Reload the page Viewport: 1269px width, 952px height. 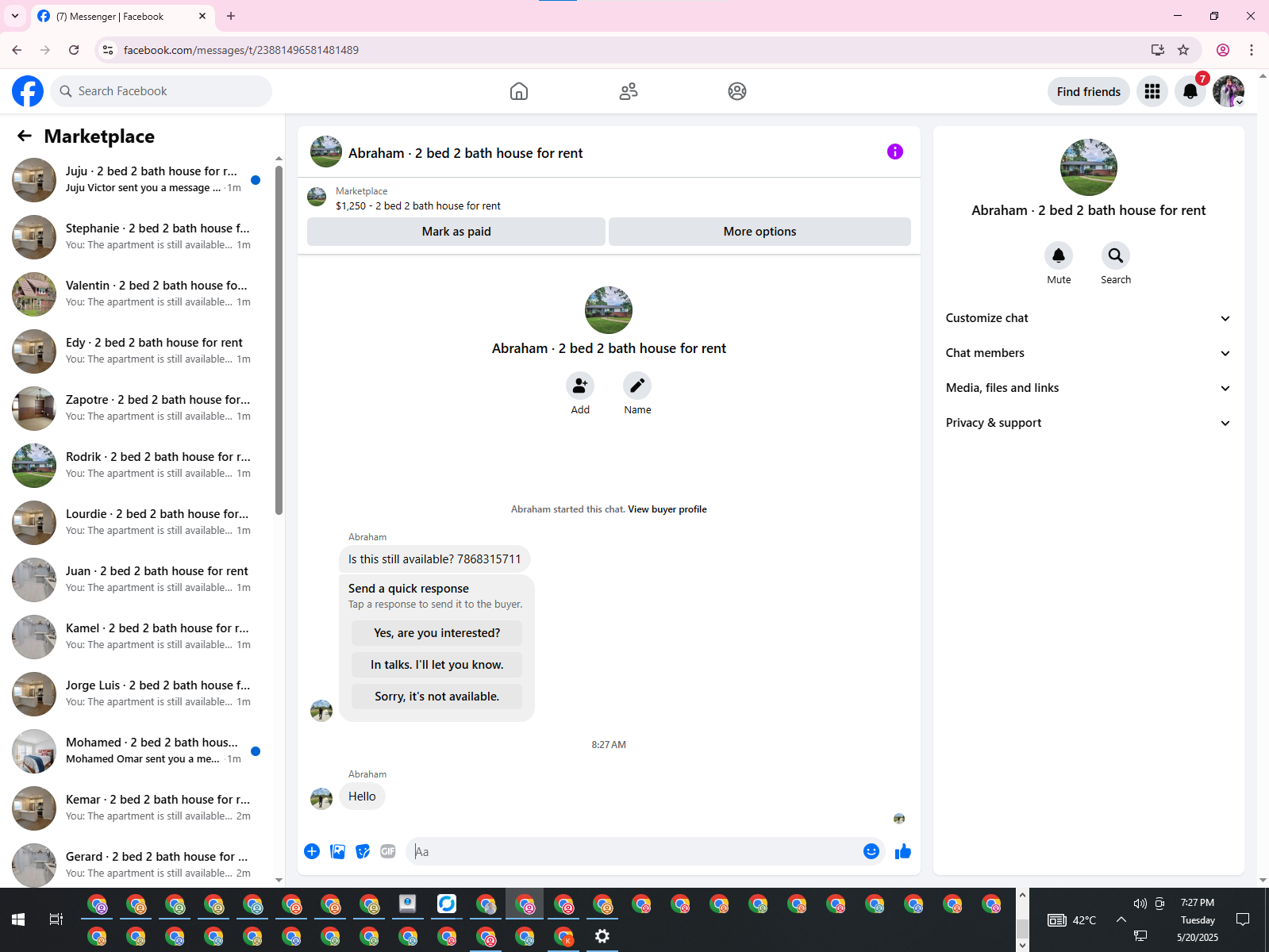tap(74, 50)
